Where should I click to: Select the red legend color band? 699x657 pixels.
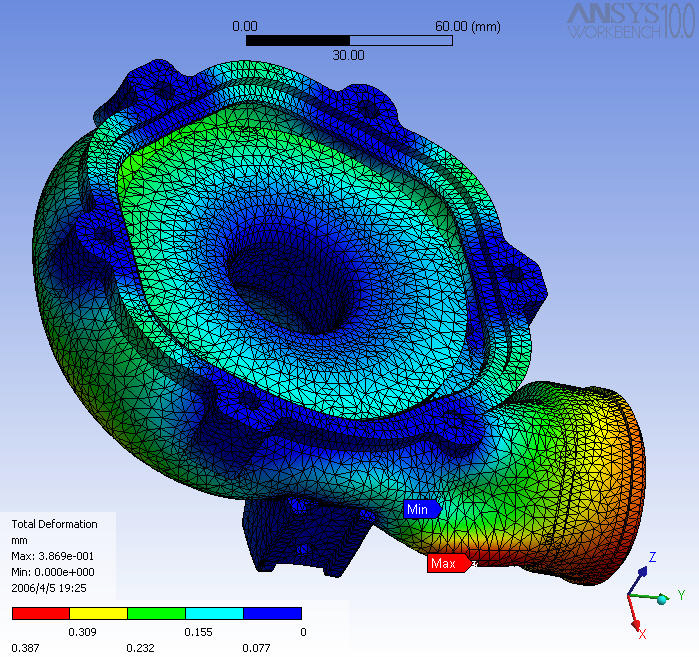pos(41,613)
